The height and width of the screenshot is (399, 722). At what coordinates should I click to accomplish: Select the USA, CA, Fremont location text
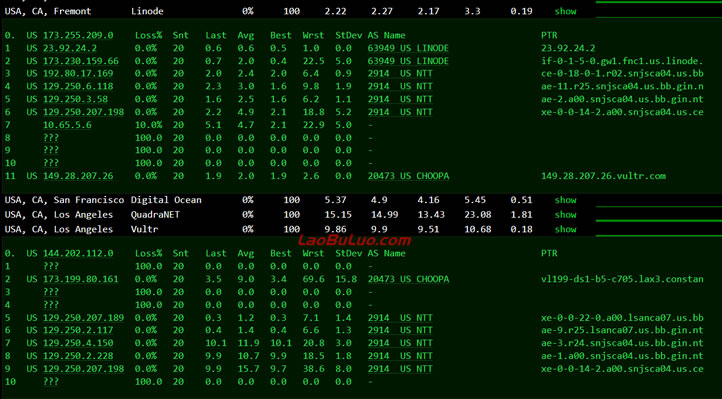pos(48,11)
